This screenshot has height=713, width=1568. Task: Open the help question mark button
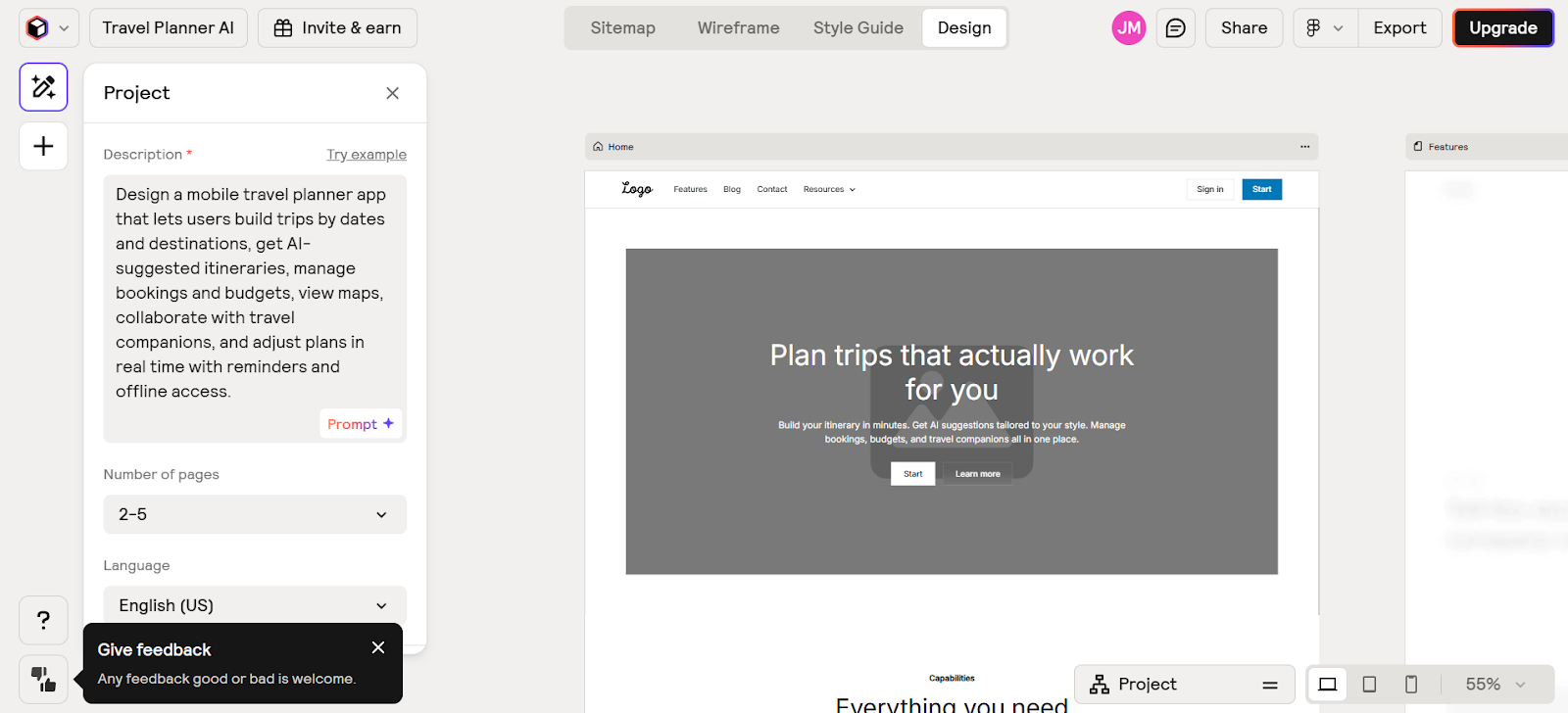[x=43, y=620]
